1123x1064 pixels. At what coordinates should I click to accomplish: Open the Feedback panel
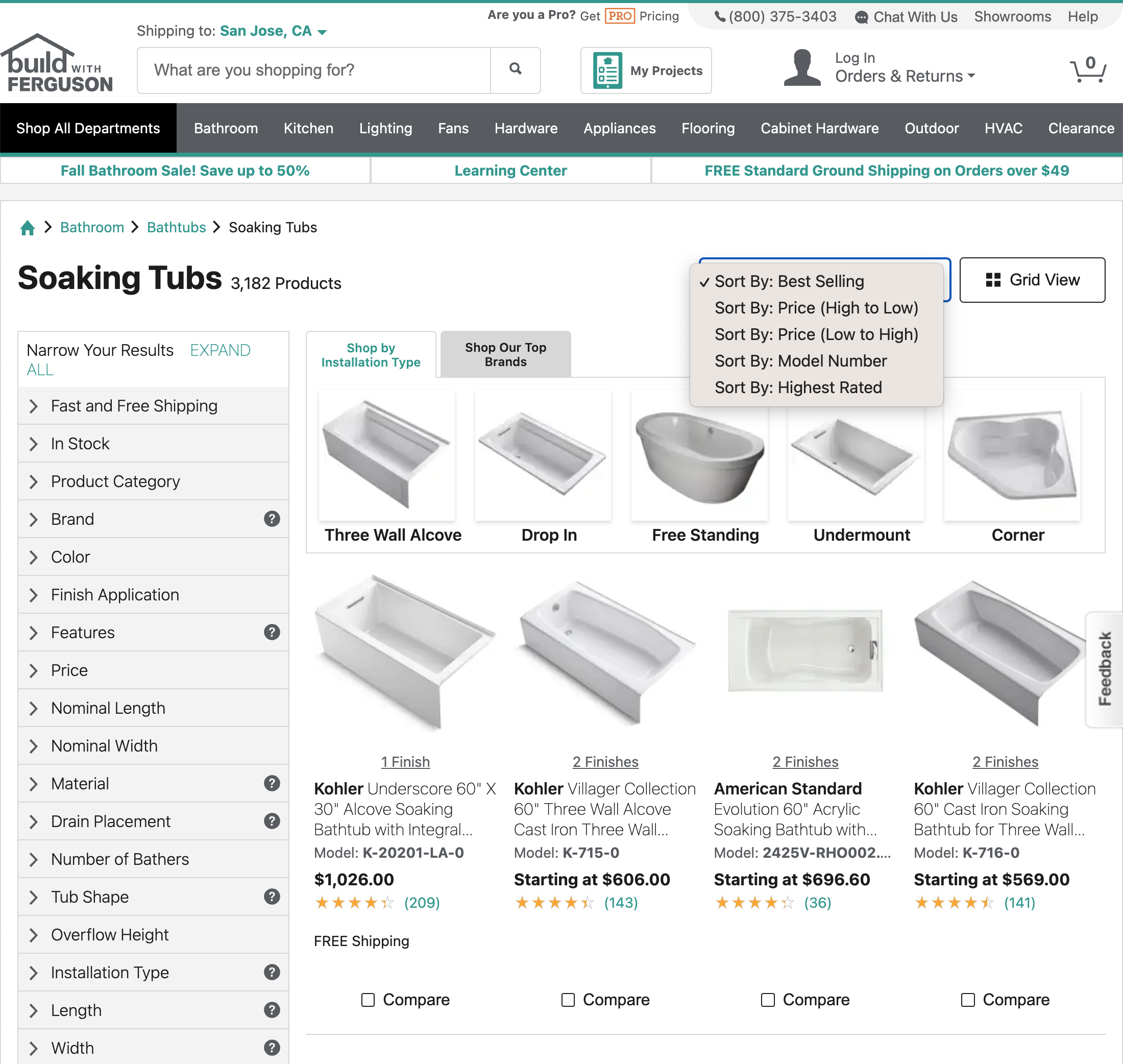click(1104, 669)
